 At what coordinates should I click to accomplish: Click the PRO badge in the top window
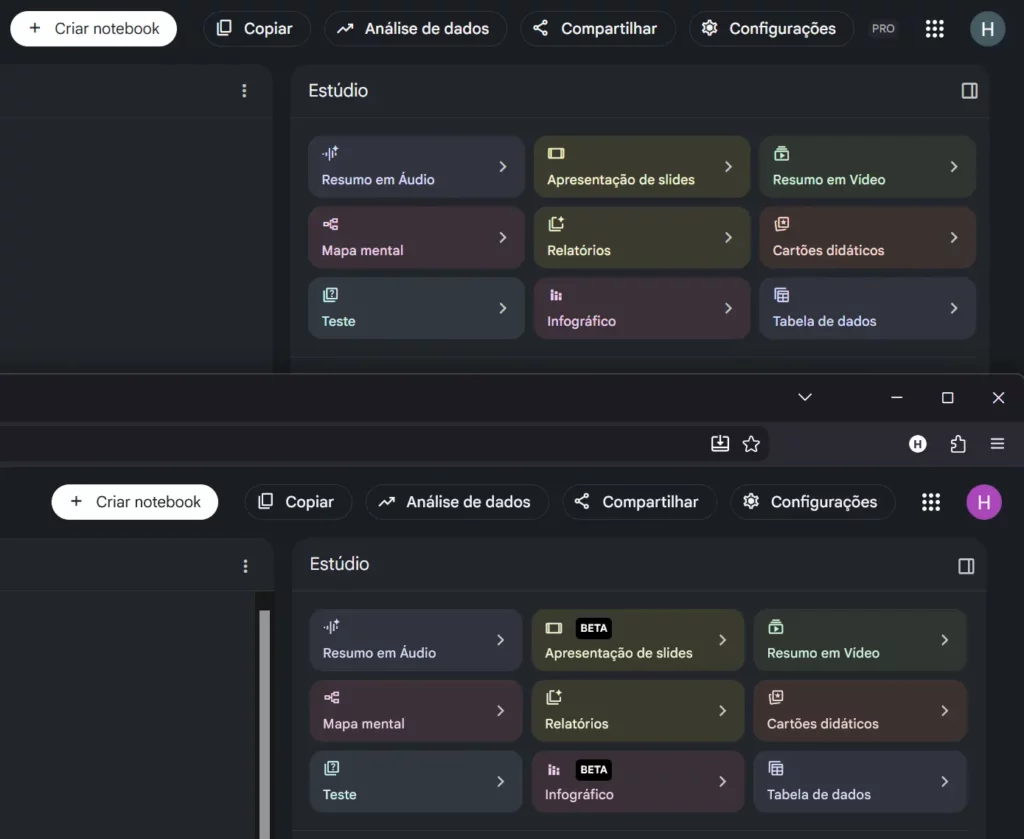coord(883,29)
